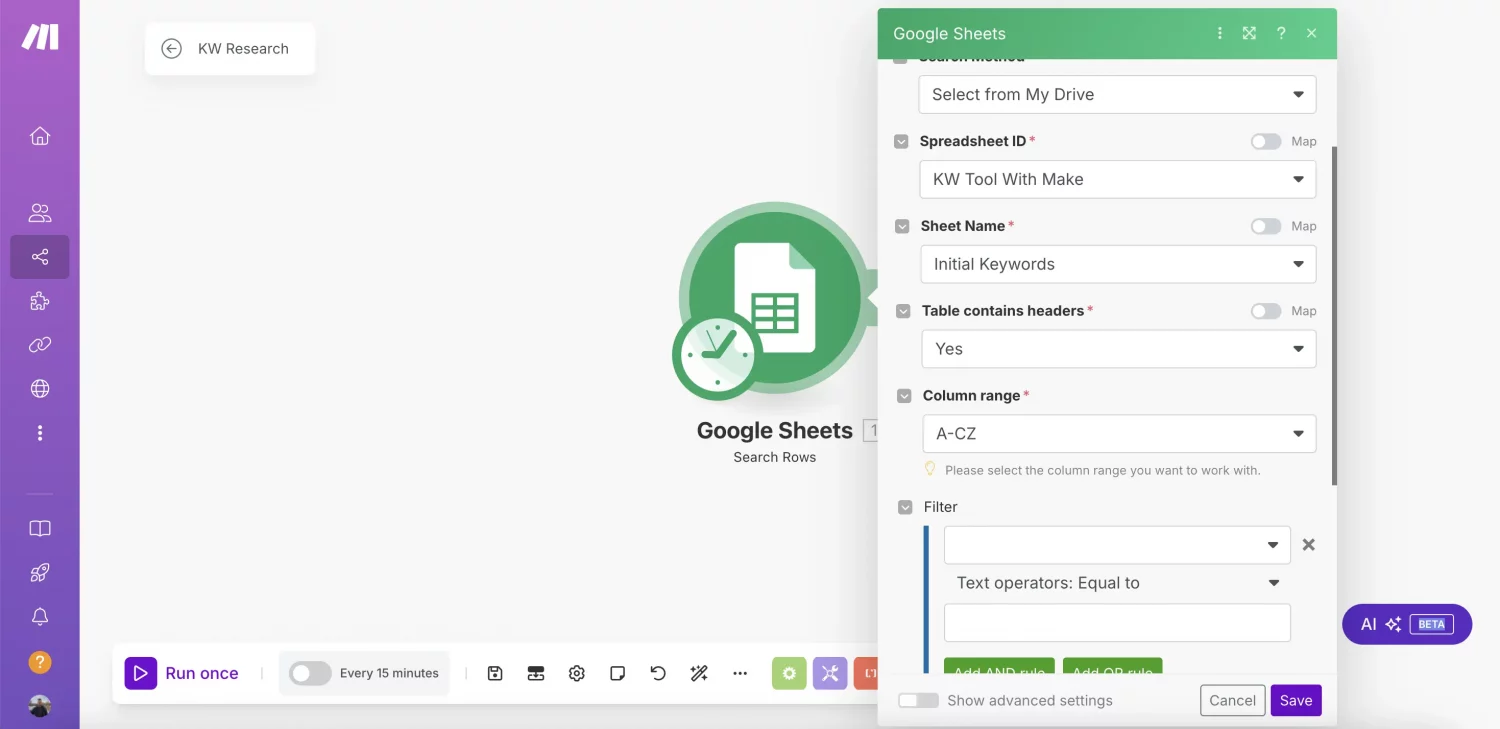Click the Google Sheets module circle
This screenshot has height=729, width=1500.
[776, 298]
